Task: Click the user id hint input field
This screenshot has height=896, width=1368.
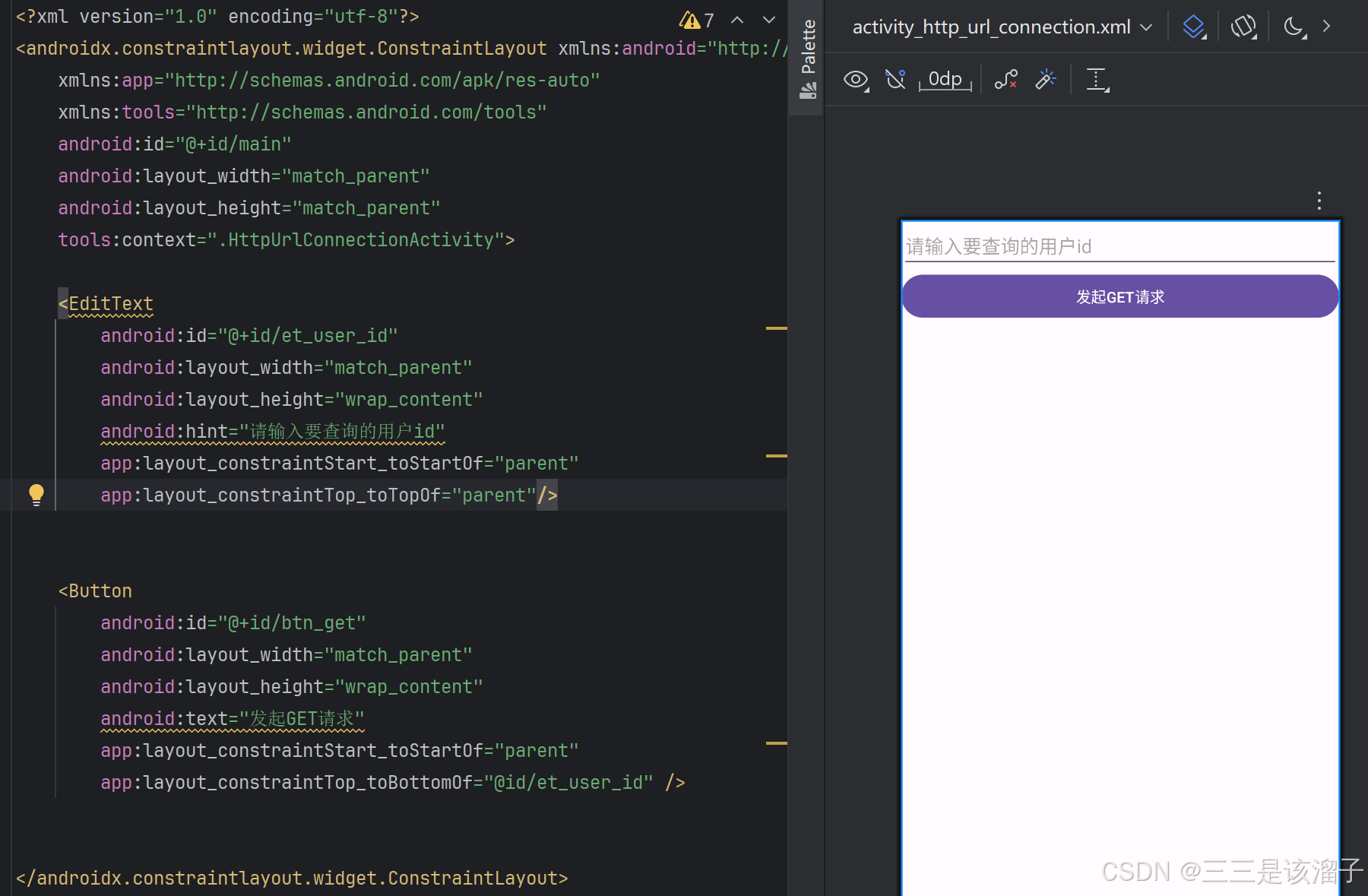Action: coord(1119,247)
